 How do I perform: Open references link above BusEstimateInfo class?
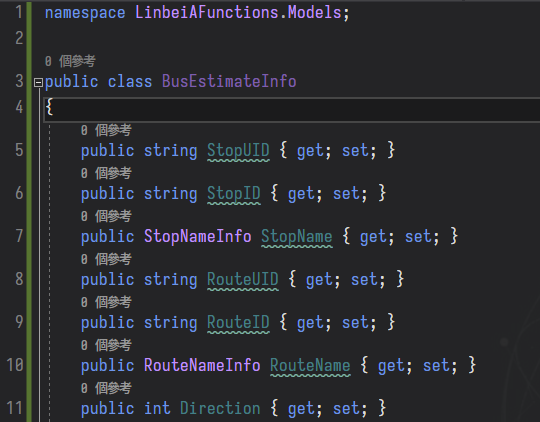pyautogui.click(x=70, y=61)
